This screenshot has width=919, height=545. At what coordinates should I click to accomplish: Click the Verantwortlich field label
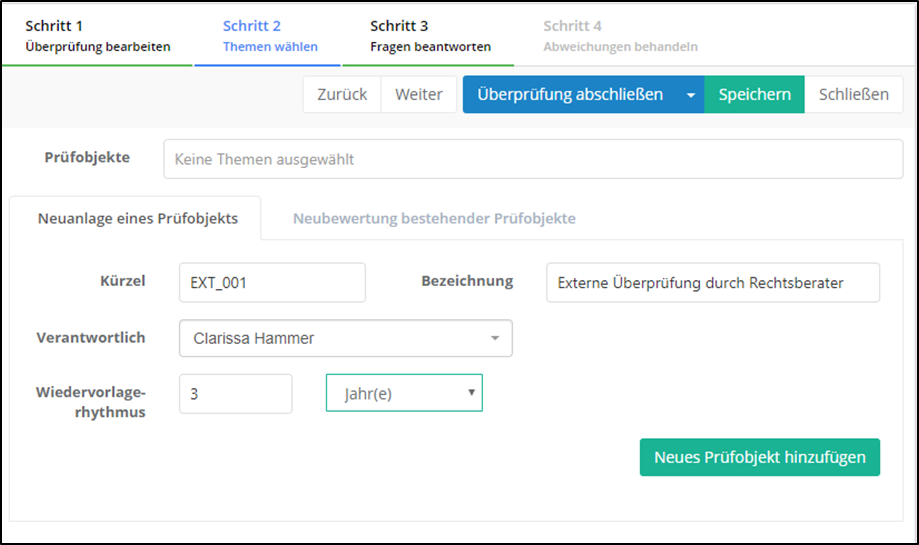tap(91, 338)
